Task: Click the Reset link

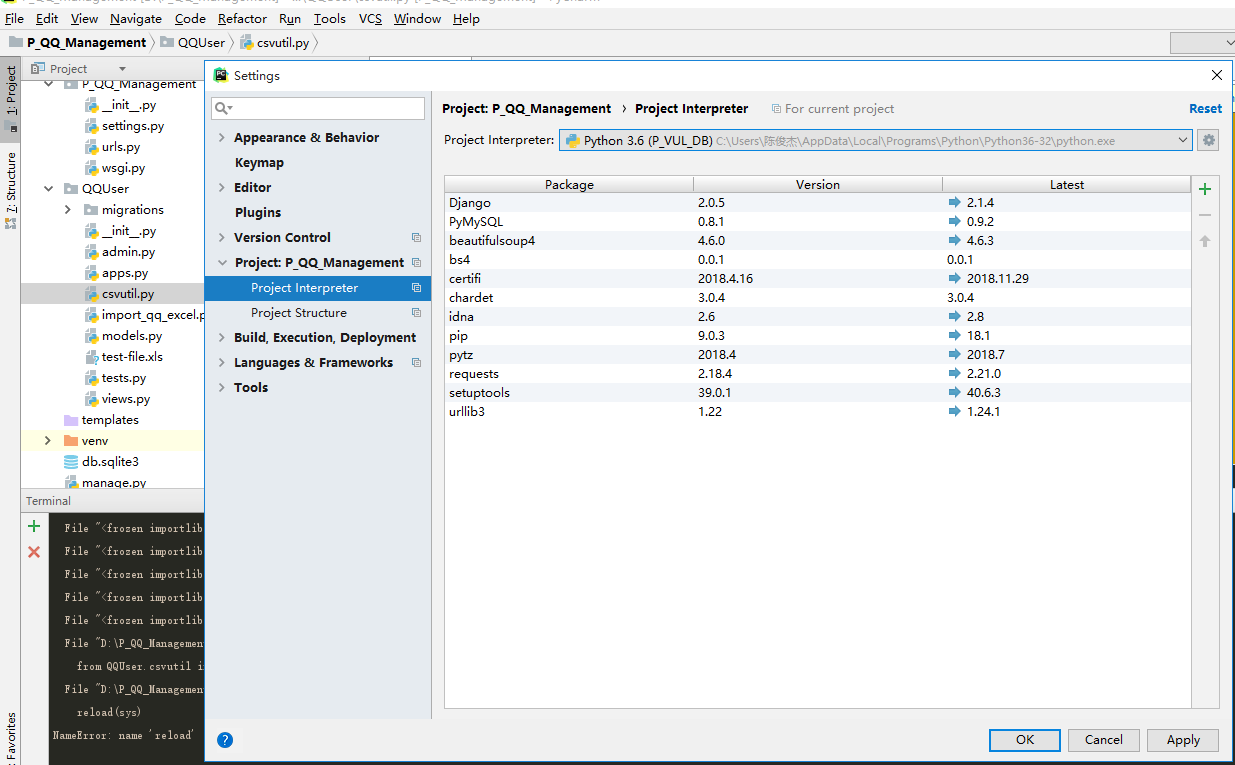Action: click(x=1205, y=109)
